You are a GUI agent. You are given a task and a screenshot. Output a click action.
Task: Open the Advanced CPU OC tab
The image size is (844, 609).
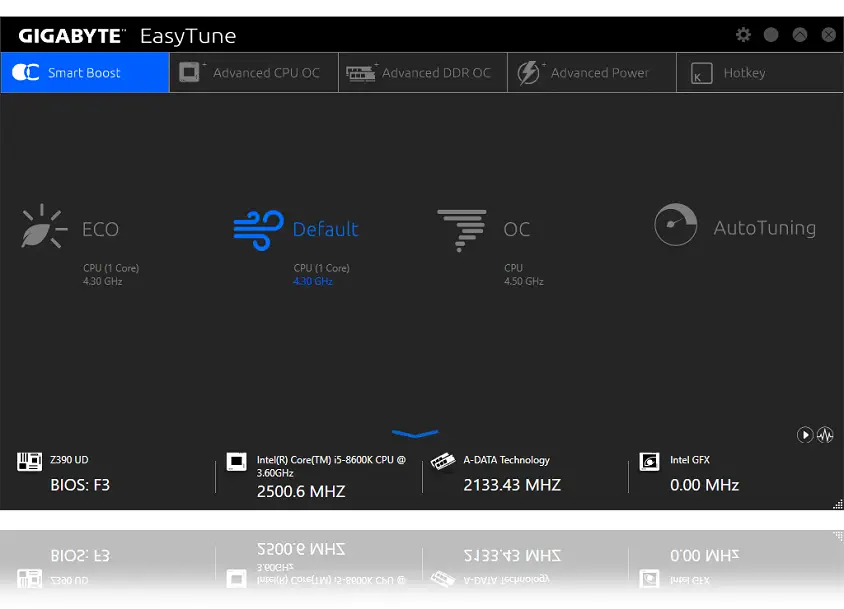[x=254, y=73]
